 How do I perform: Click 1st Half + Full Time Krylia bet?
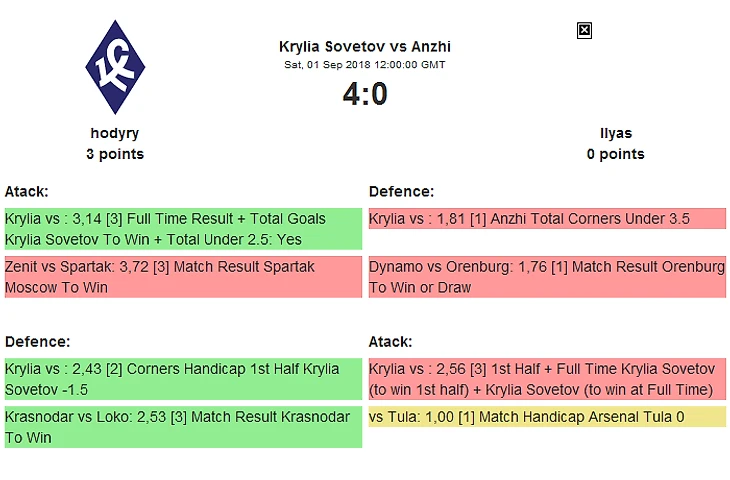click(x=547, y=379)
